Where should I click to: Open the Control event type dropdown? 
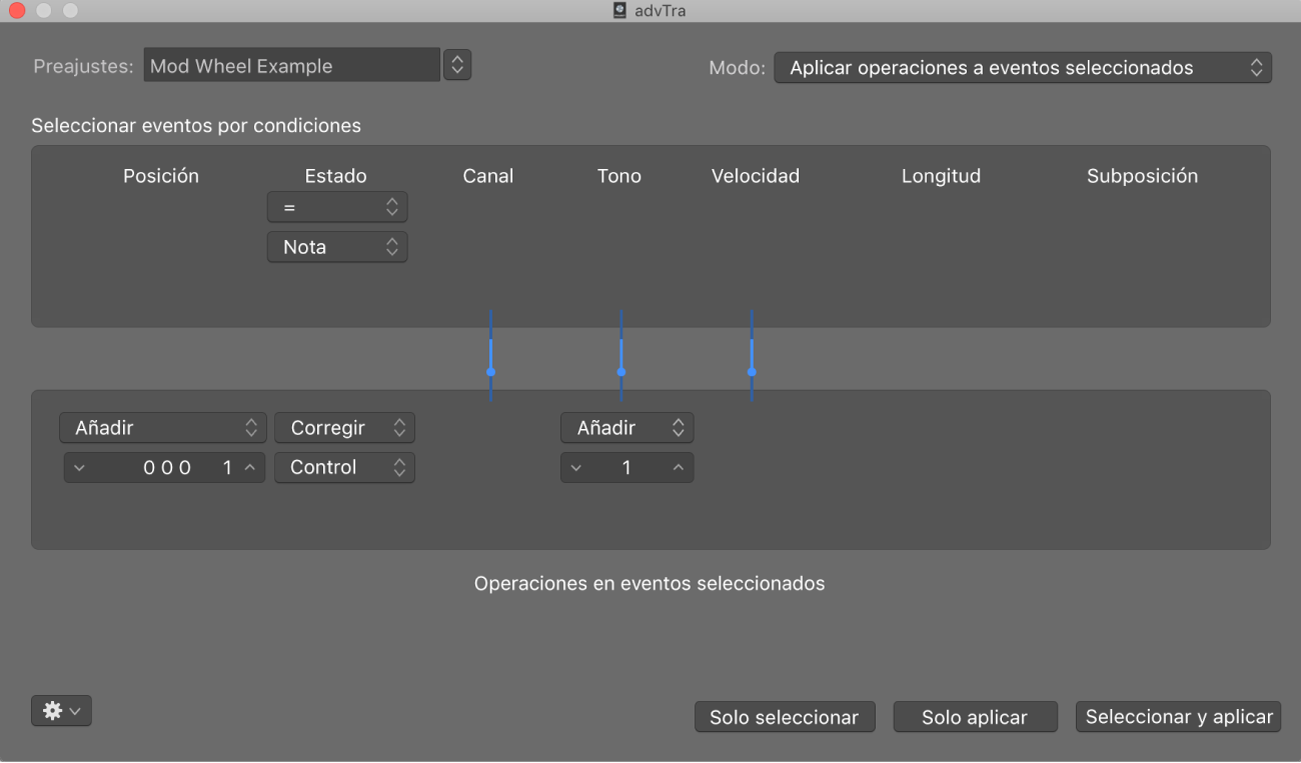point(344,468)
